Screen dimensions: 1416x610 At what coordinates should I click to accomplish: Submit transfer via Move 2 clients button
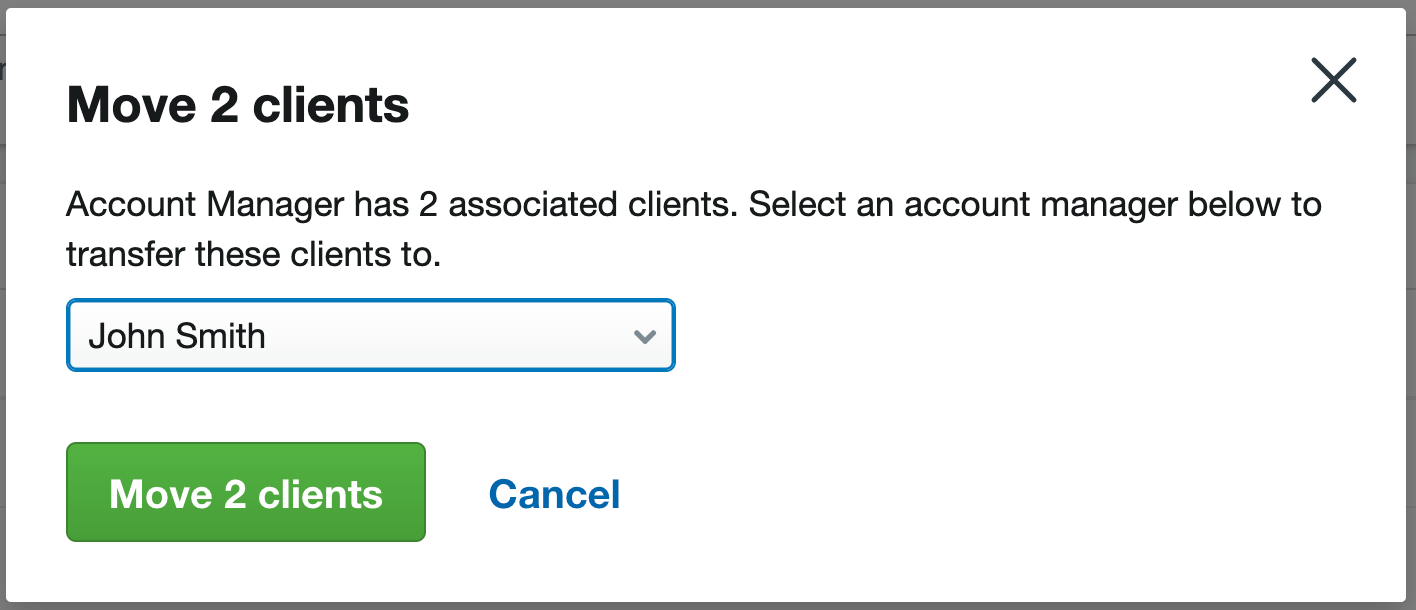(246, 493)
